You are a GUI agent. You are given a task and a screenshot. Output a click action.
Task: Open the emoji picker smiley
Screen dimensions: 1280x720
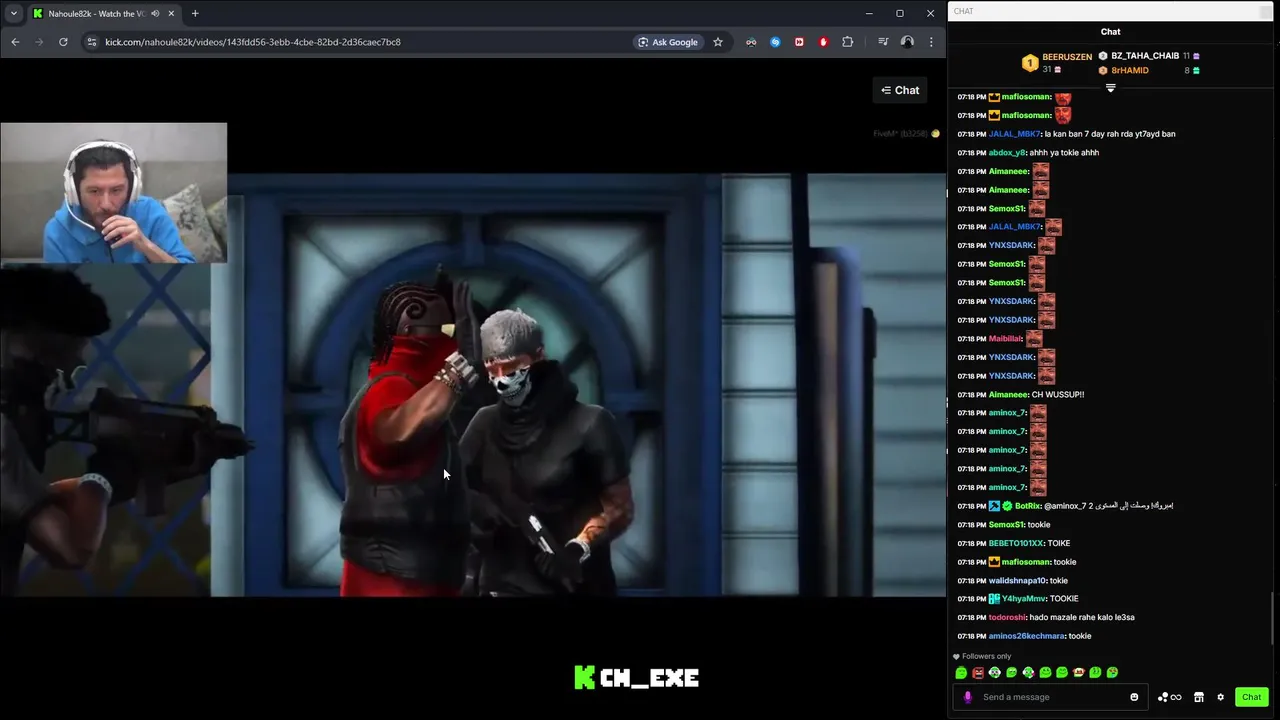(1134, 697)
